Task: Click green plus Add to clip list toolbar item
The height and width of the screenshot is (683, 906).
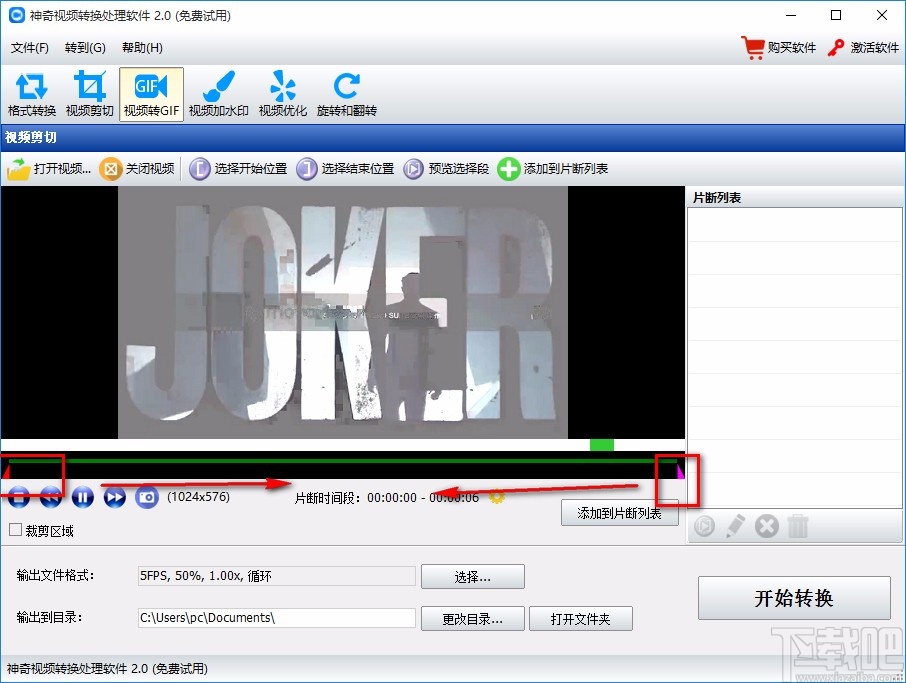Action: tap(552, 169)
